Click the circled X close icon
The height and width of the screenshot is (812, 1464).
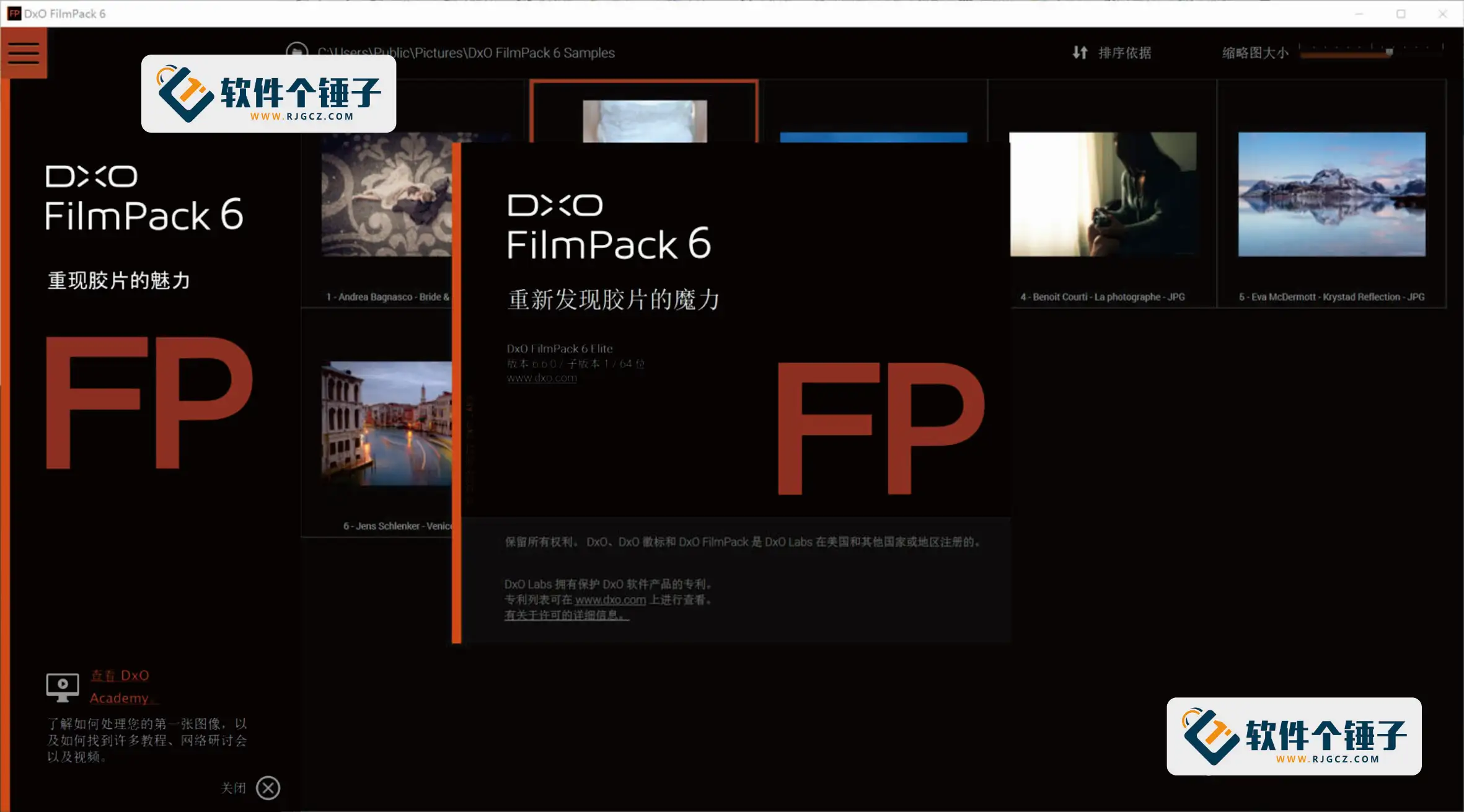pos(268,788)
